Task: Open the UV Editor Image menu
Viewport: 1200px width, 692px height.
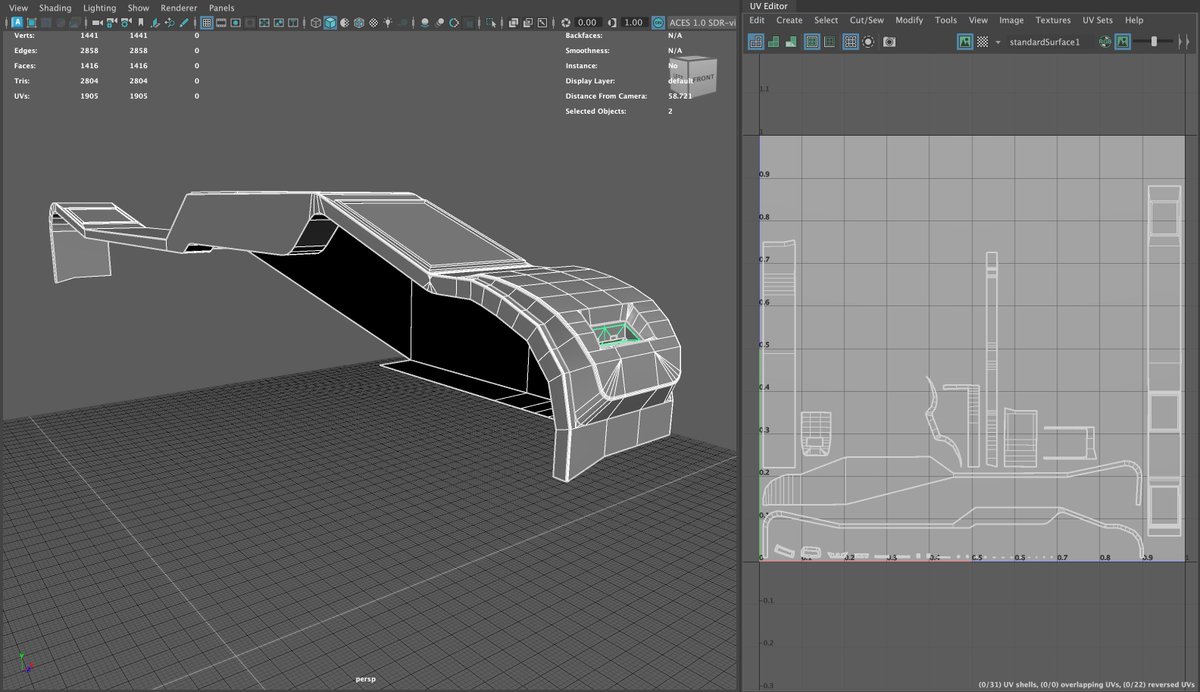Action: coord(1011,20)
